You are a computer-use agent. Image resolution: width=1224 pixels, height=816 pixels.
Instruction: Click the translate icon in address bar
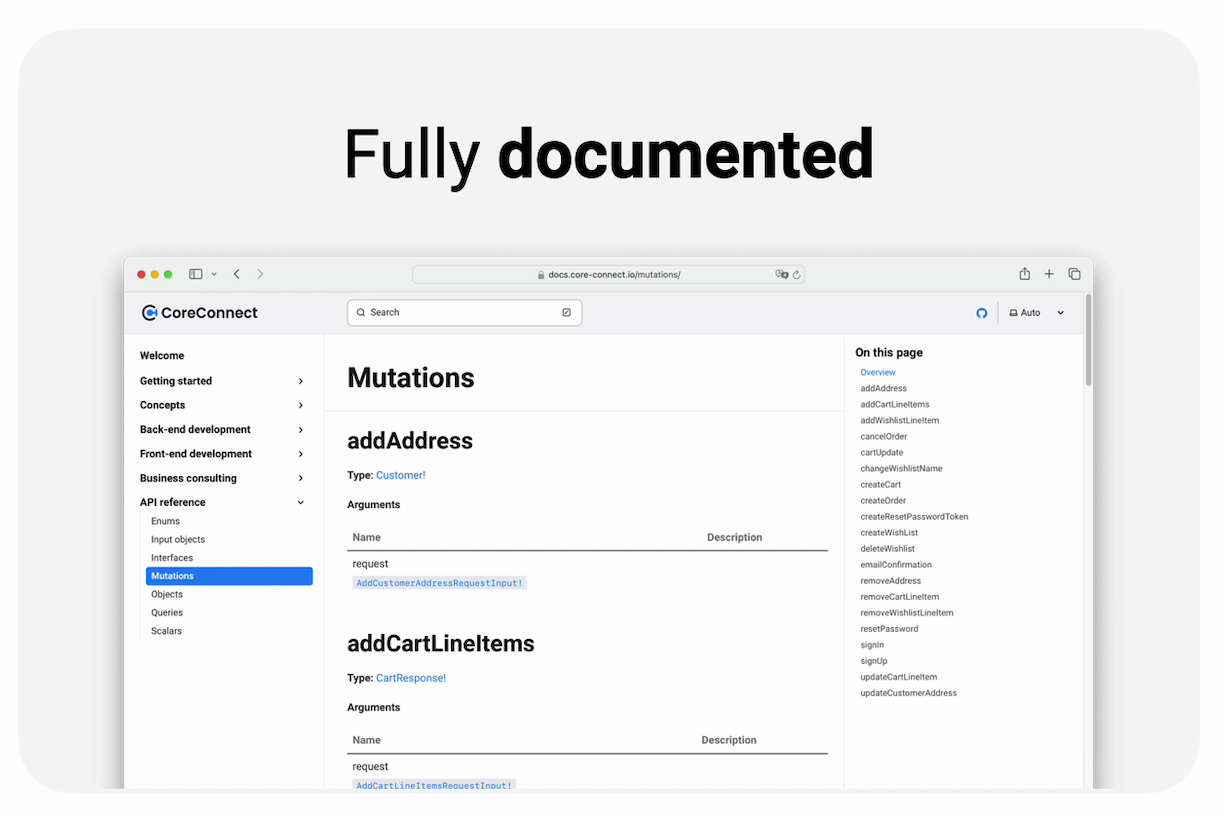click(782, 275)
